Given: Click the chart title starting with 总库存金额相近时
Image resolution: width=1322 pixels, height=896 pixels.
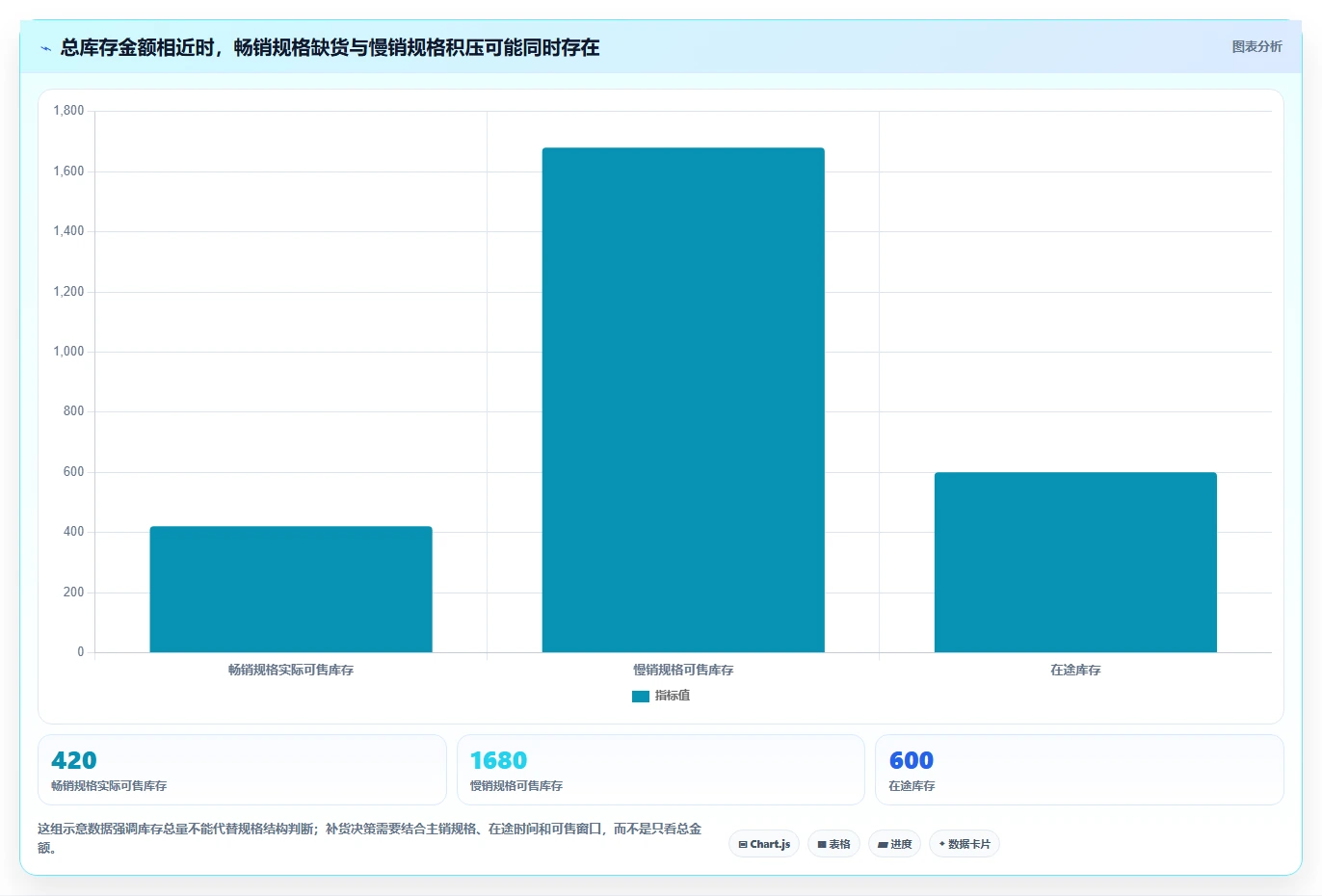Looking at the screenshot, I should pyautogui.click(x=330, y=47).
